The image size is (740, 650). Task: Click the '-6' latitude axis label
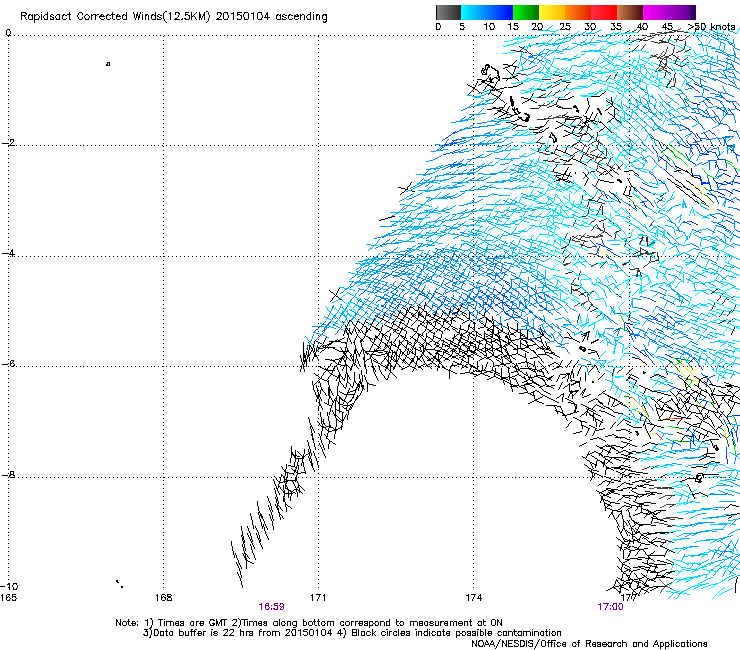tap(9, 363)
